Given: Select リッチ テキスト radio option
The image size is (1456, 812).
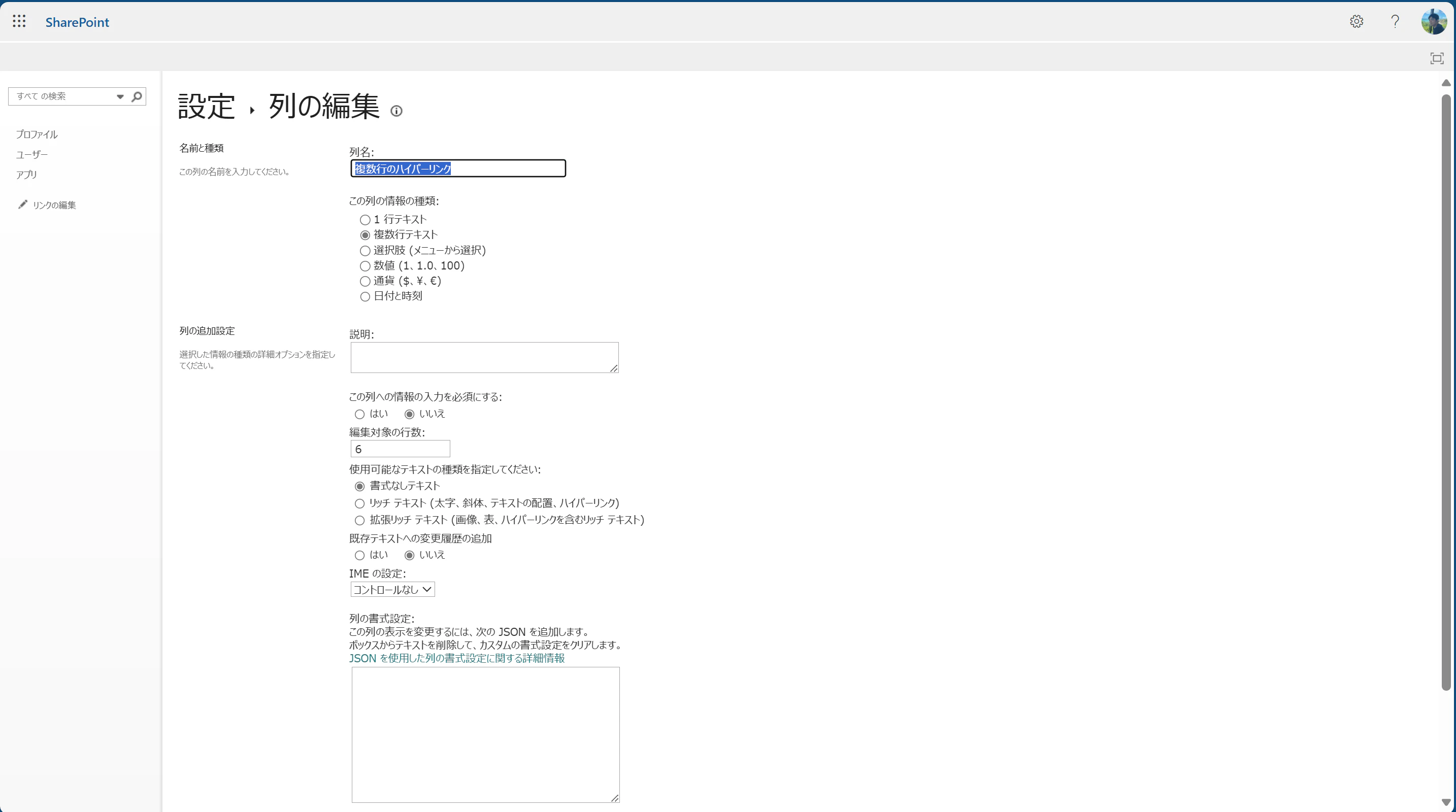Looking at the screenshot, I should point(359,503).
